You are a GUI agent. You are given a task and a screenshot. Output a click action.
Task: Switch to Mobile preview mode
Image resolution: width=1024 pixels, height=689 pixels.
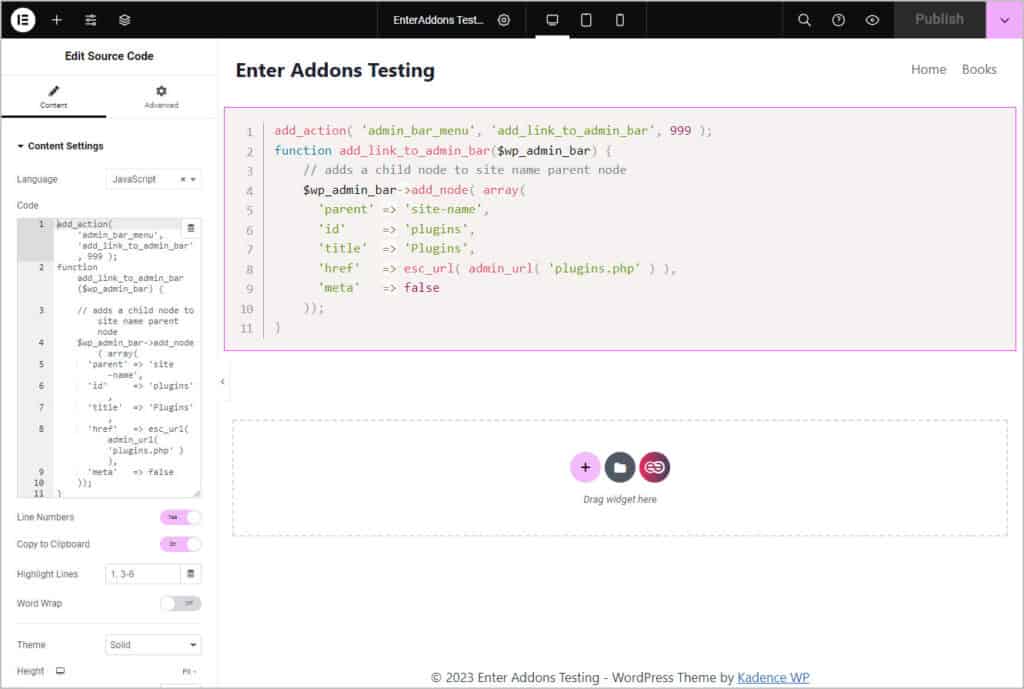click(620, 20)
